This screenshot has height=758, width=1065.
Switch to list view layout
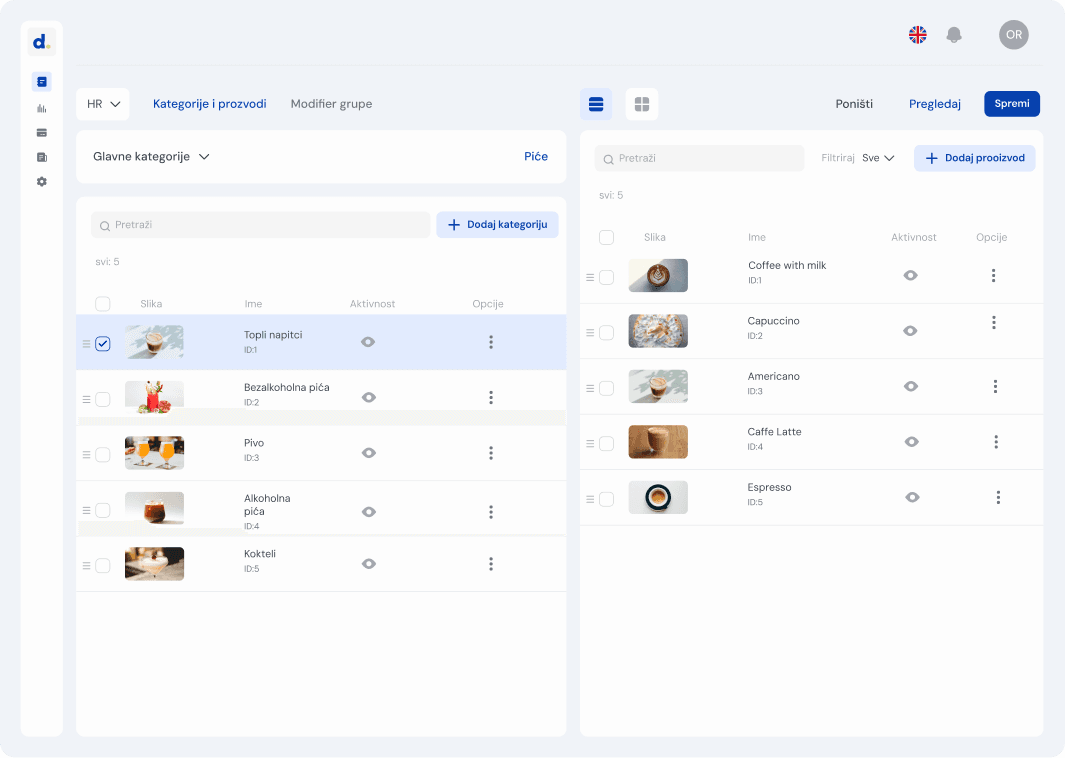[x=596, y=104]
